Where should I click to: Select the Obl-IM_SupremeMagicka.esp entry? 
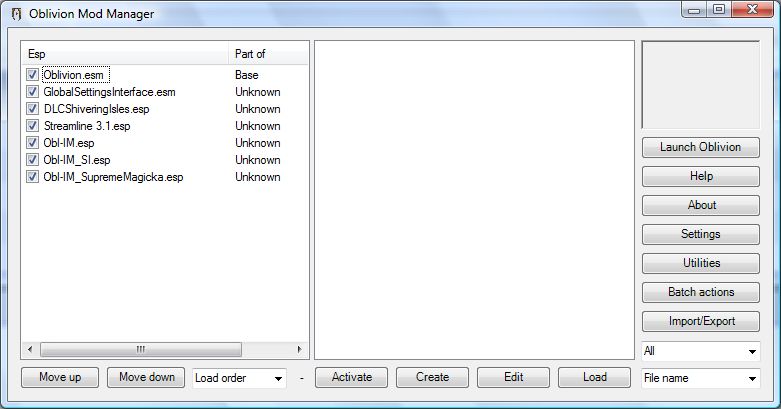[113, 177]
